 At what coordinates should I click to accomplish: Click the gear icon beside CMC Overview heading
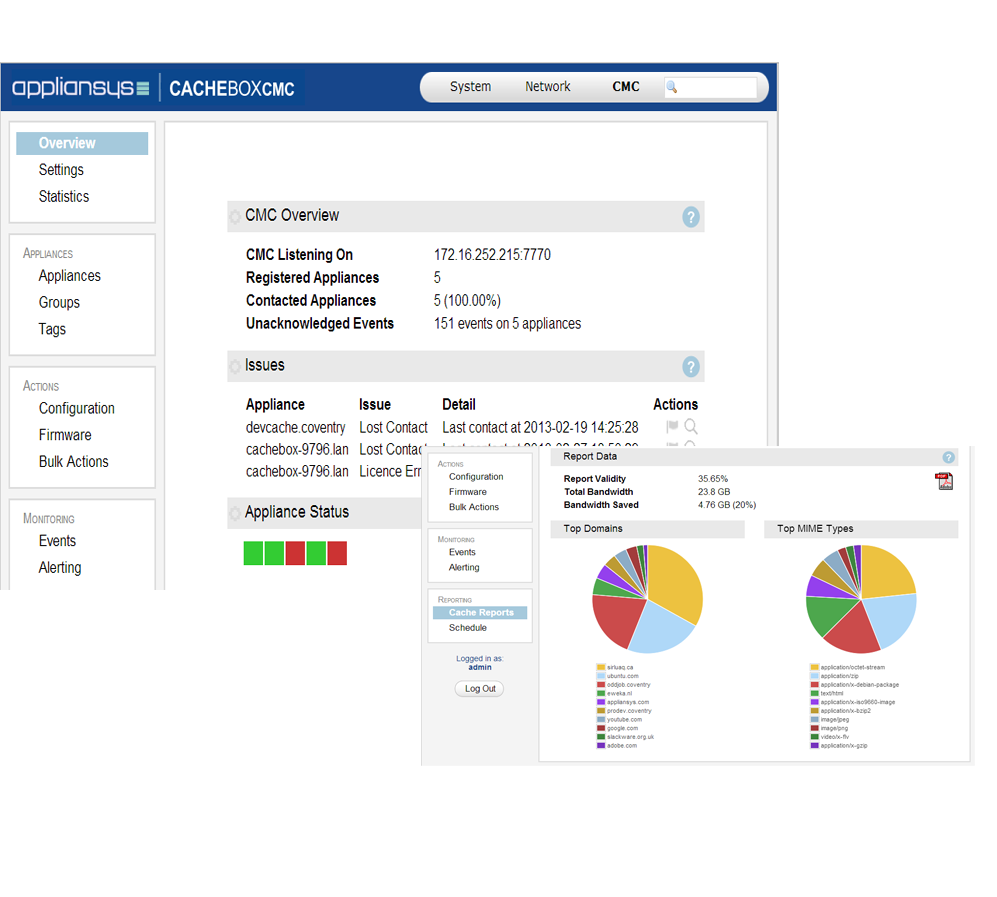coord(235,216)
